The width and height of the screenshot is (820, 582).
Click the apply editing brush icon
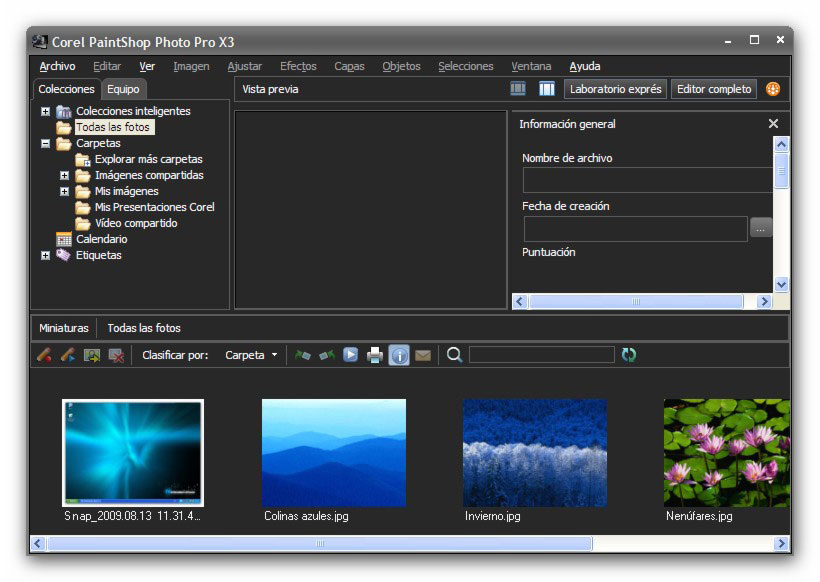[x=68, y=356]
